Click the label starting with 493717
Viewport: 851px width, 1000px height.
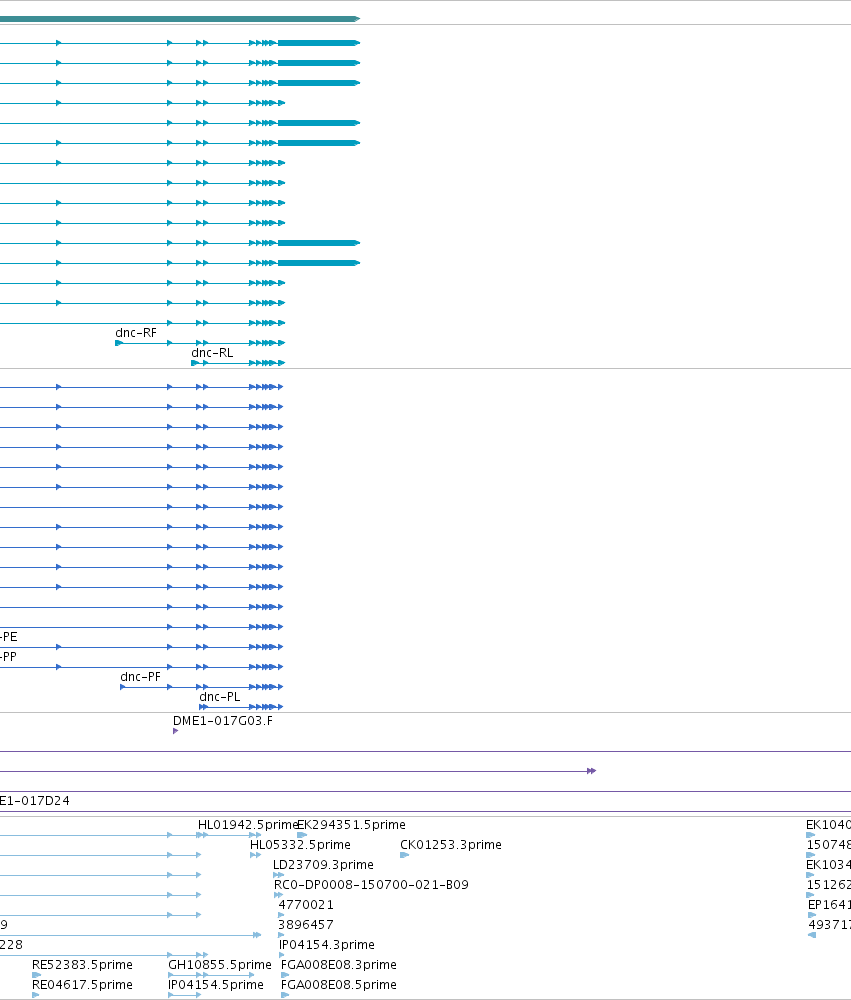pos(829,924)
